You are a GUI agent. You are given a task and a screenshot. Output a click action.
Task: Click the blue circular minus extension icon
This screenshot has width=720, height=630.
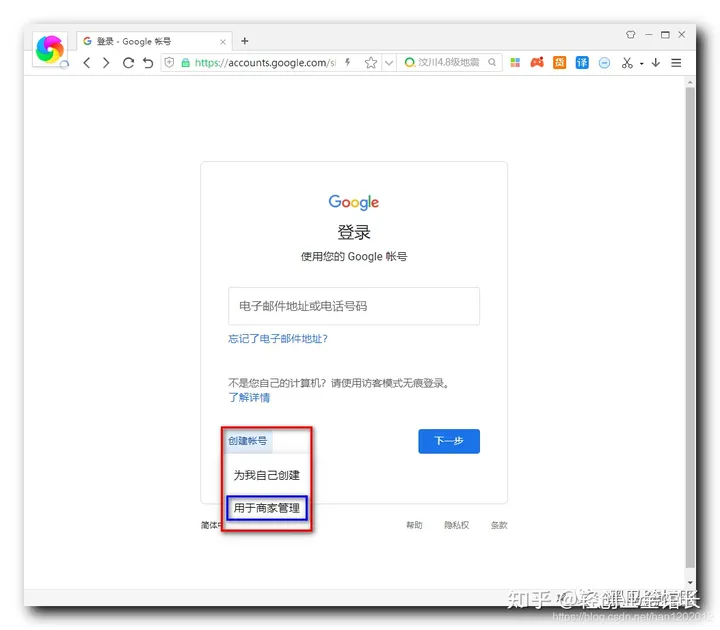[604, 63]
